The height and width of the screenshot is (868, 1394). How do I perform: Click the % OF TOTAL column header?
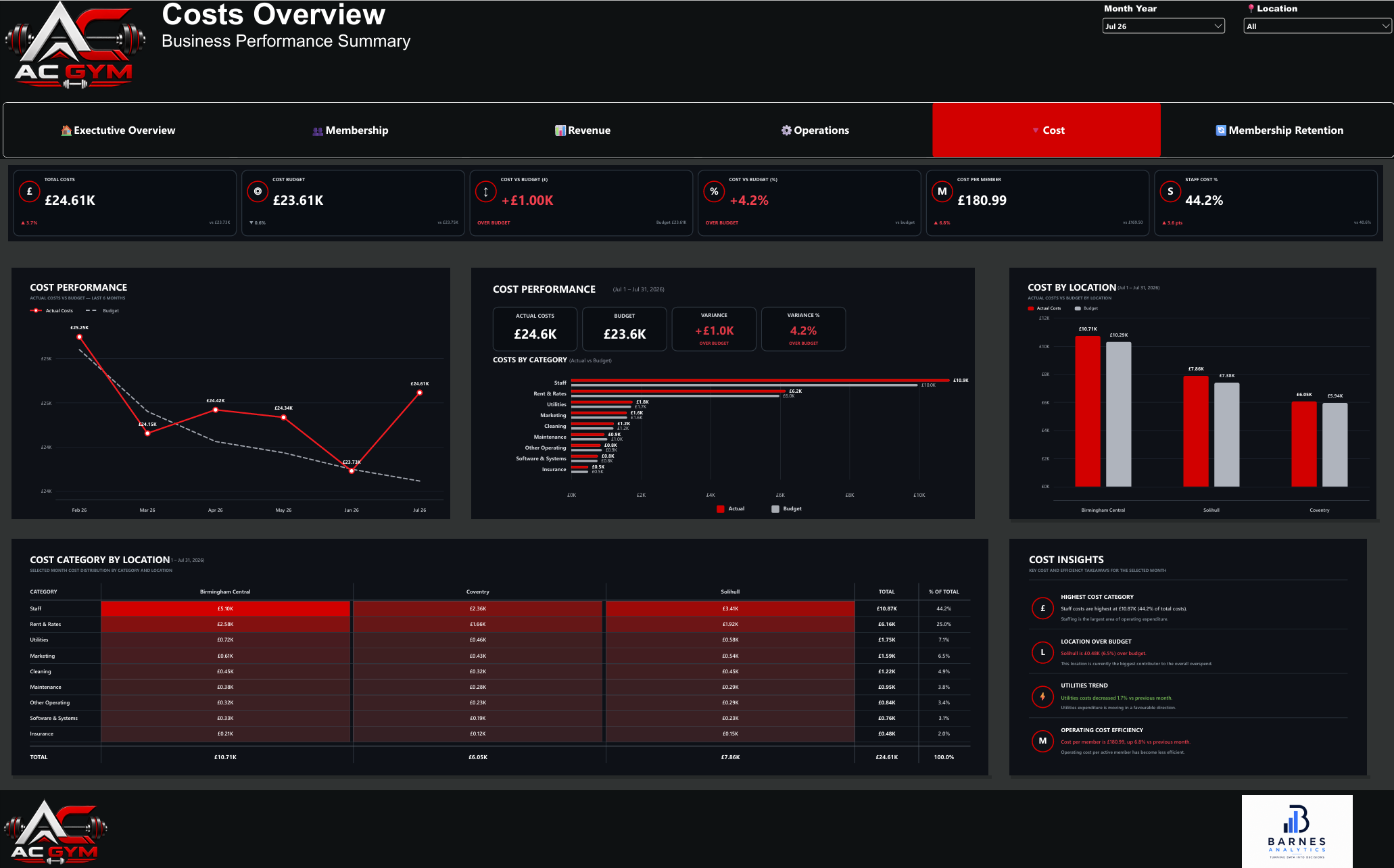[x=944, y=592]
